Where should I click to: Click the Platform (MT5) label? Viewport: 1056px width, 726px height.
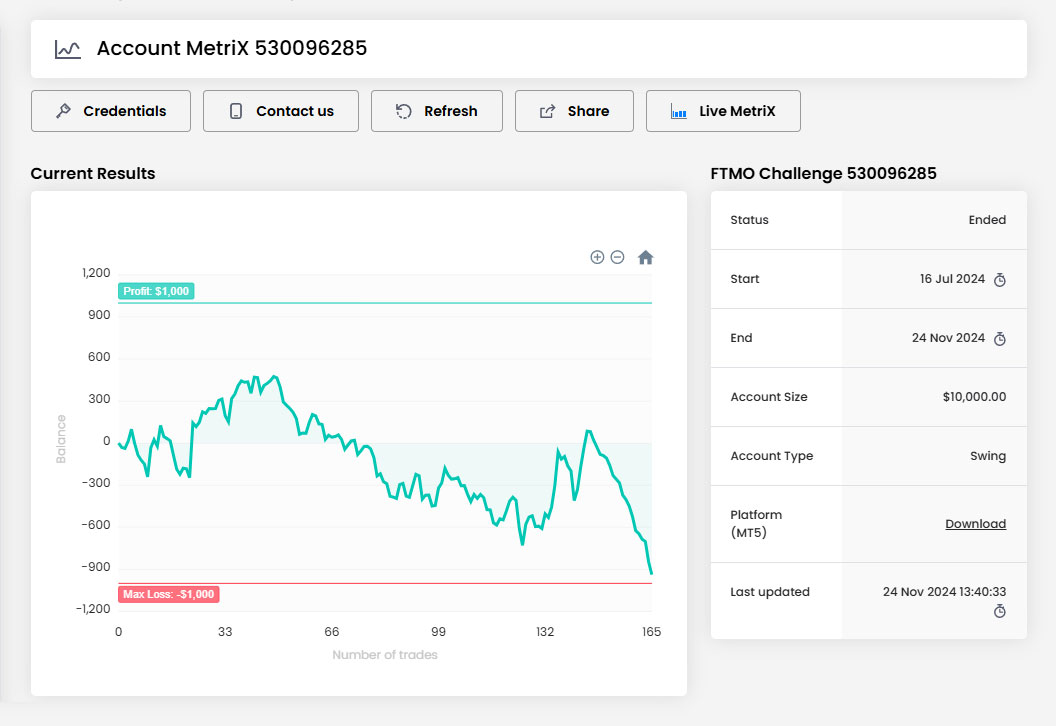[756, 523]
